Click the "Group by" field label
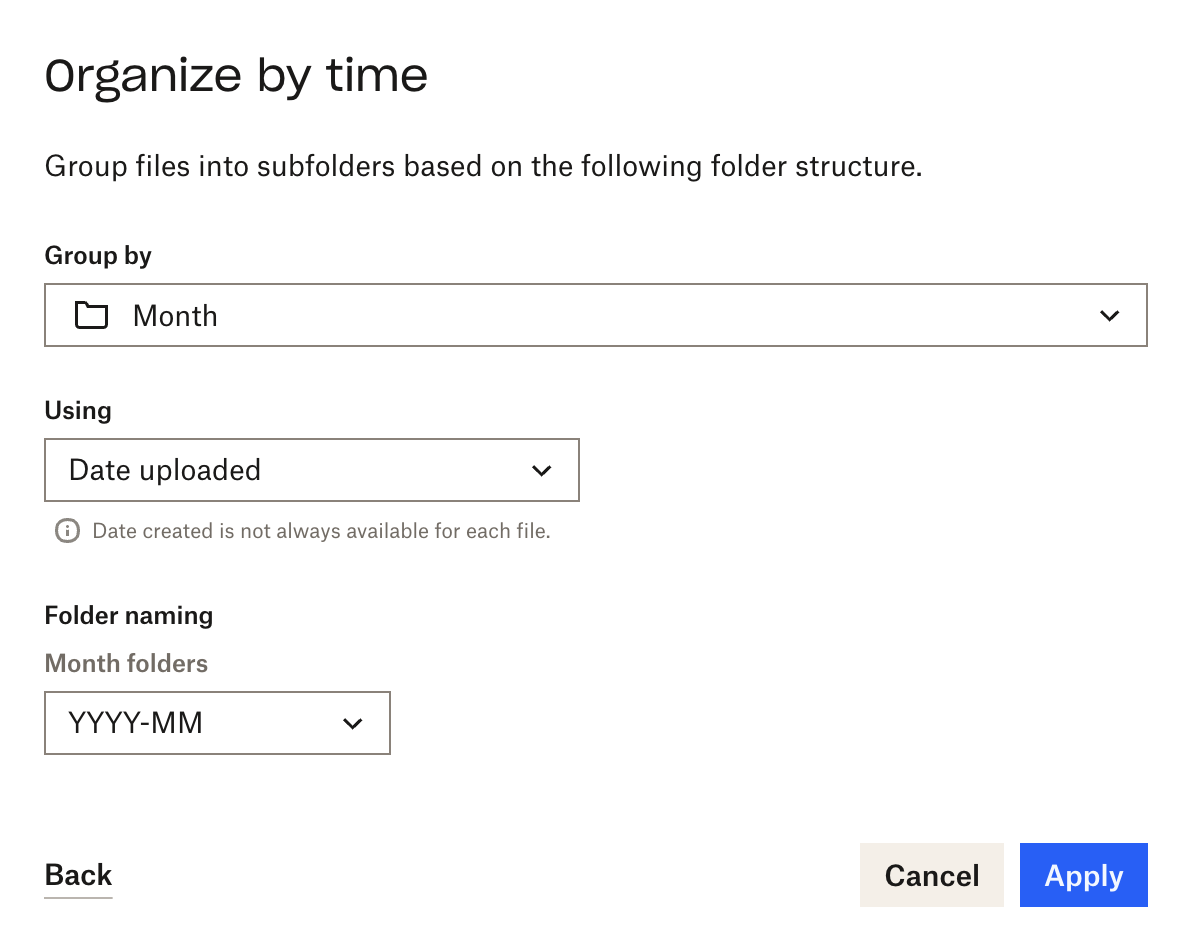Viewport: 1190px width, 946px height. coord(98,256)
